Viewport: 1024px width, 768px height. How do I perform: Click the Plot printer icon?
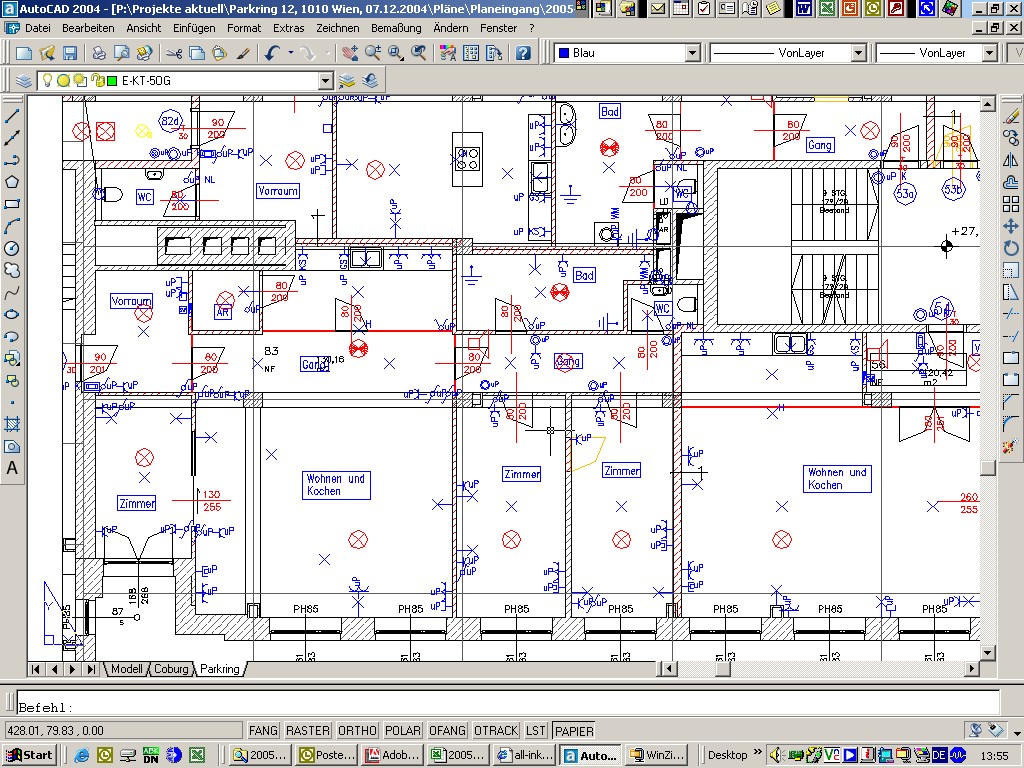point(99,54)
